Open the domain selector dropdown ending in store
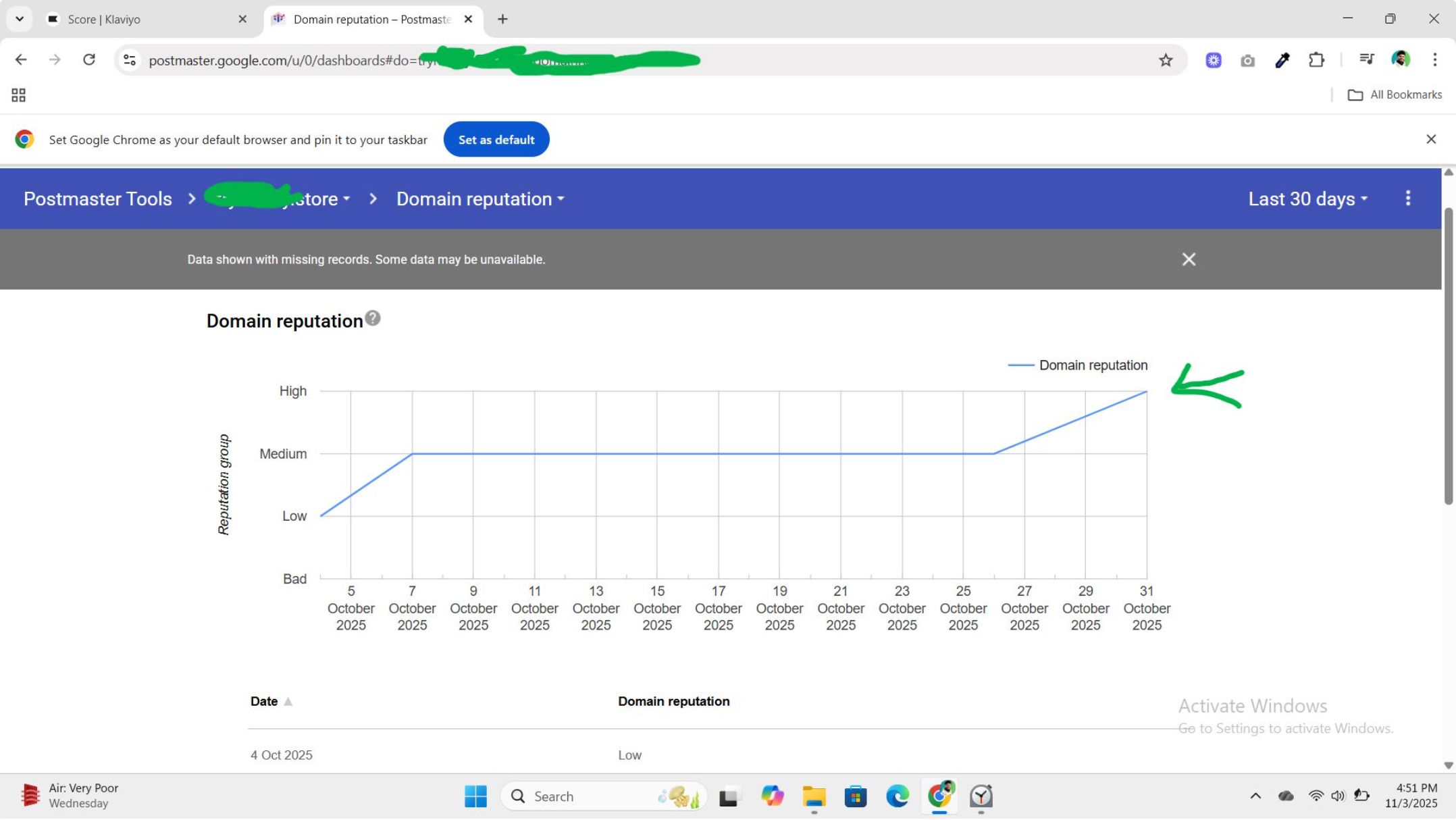The image size is (1456, 820). pyautogui.click(x=279, y=199)
